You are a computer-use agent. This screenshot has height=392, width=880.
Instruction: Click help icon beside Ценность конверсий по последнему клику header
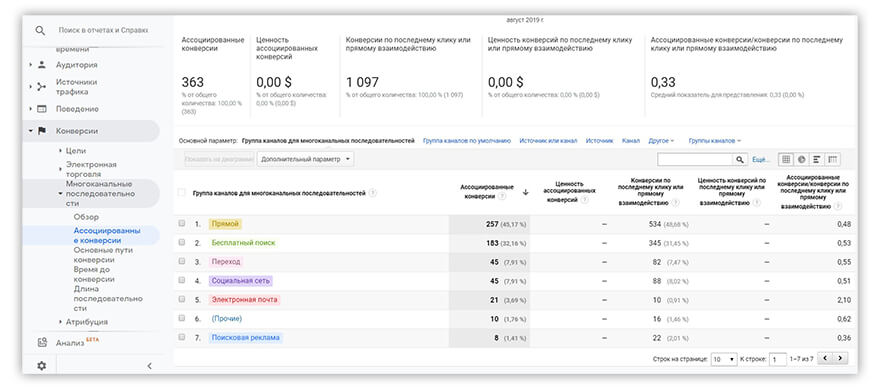click(757, 203)
